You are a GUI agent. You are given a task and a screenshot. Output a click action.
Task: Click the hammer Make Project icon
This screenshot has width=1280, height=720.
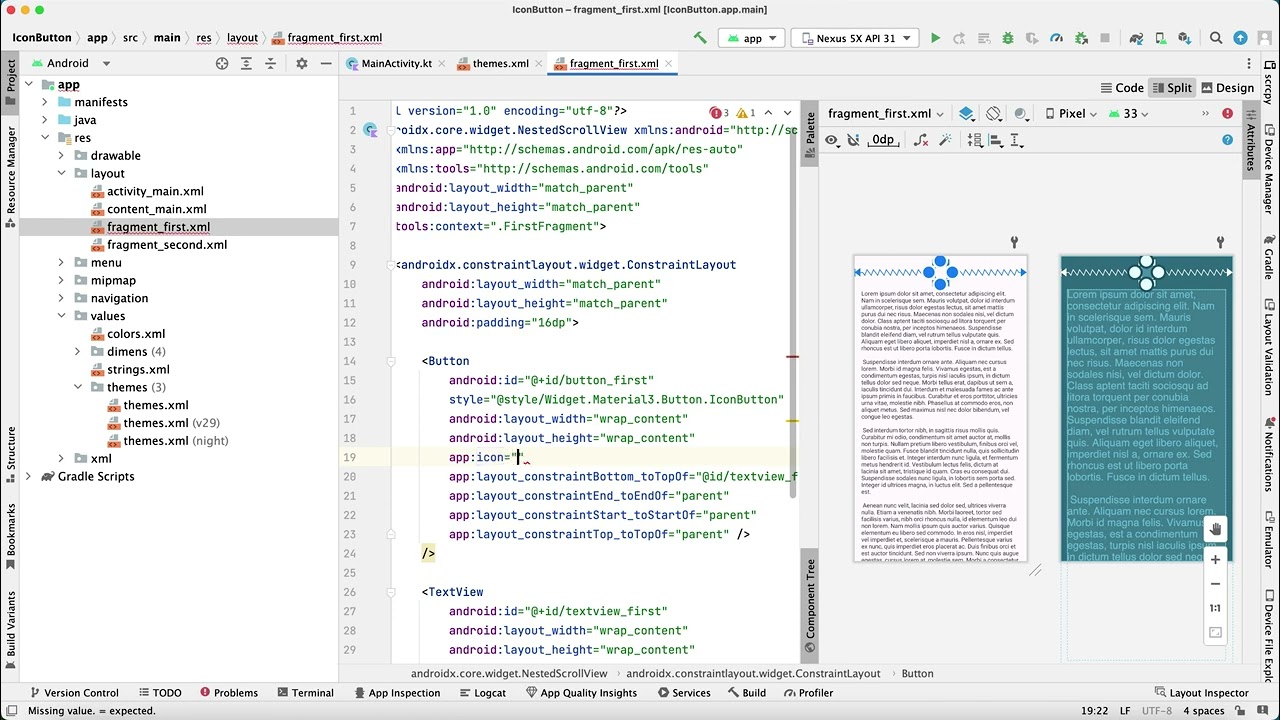click(x=700, y=38)
